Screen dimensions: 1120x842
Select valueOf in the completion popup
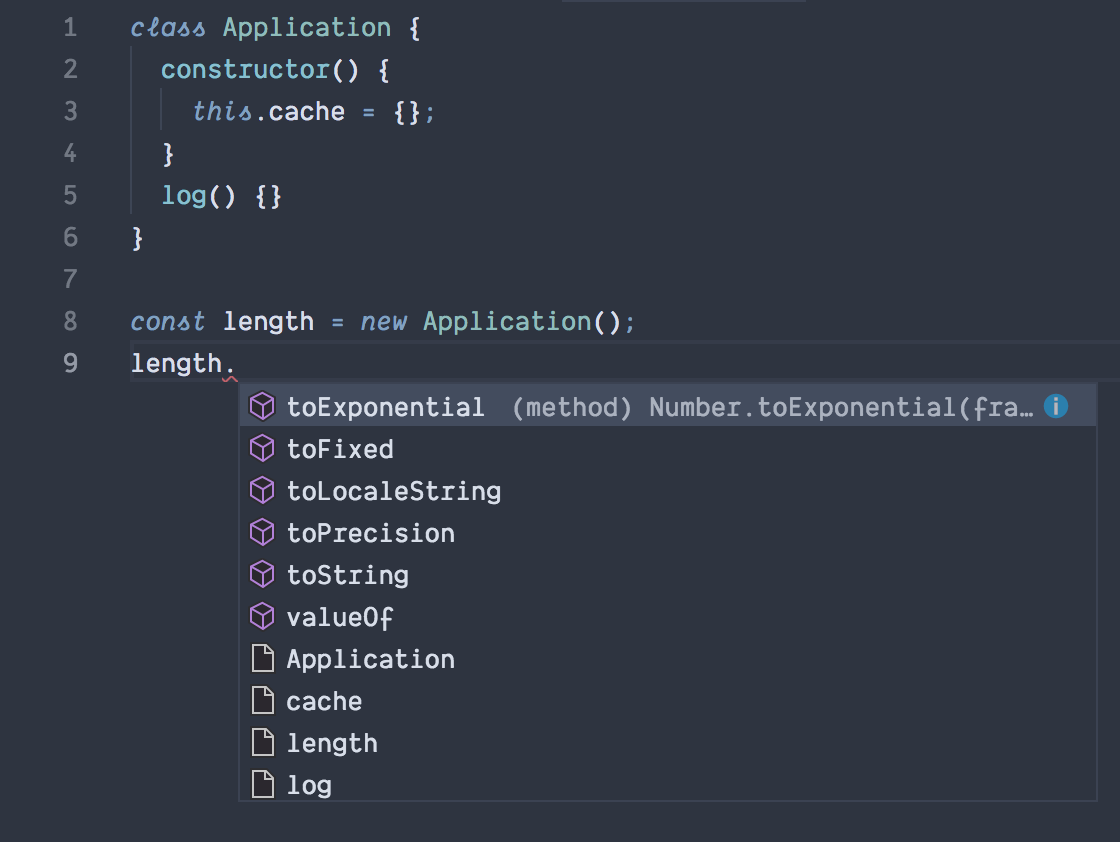coord(340,617)
